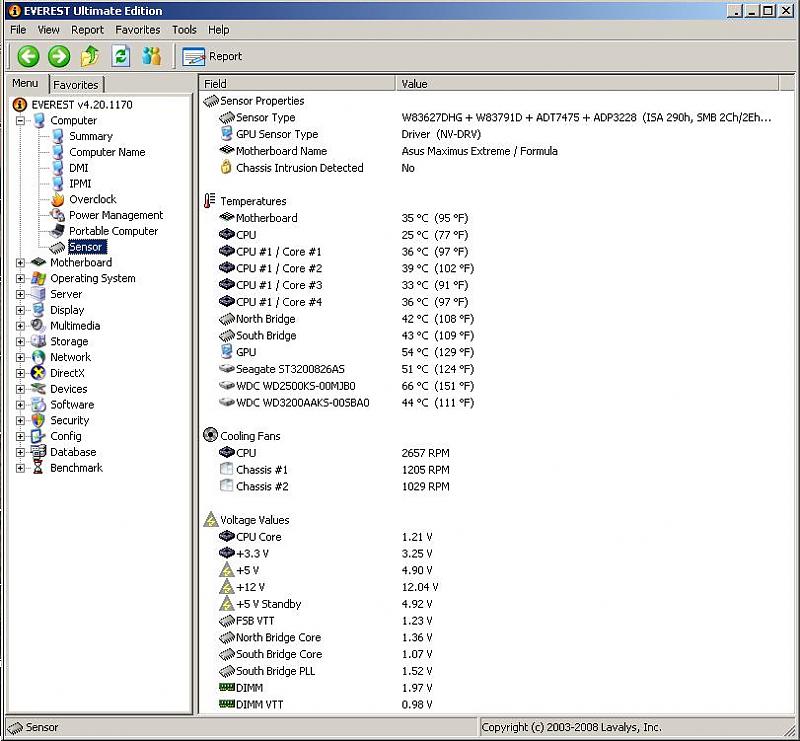The image size is (800, 741).
Task: Click the DIMM VTT memory icon
Action: click(x=227, y=704)
